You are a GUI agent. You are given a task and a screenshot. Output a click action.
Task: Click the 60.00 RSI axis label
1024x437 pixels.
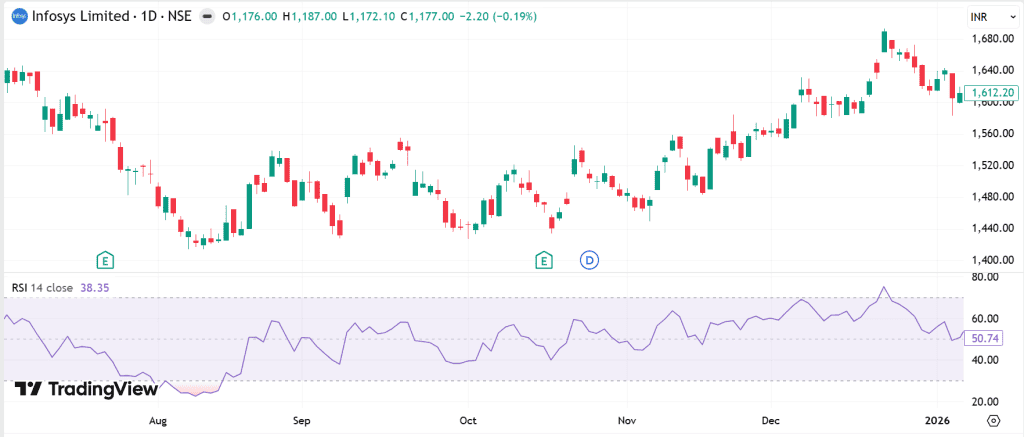pos(985,318)
